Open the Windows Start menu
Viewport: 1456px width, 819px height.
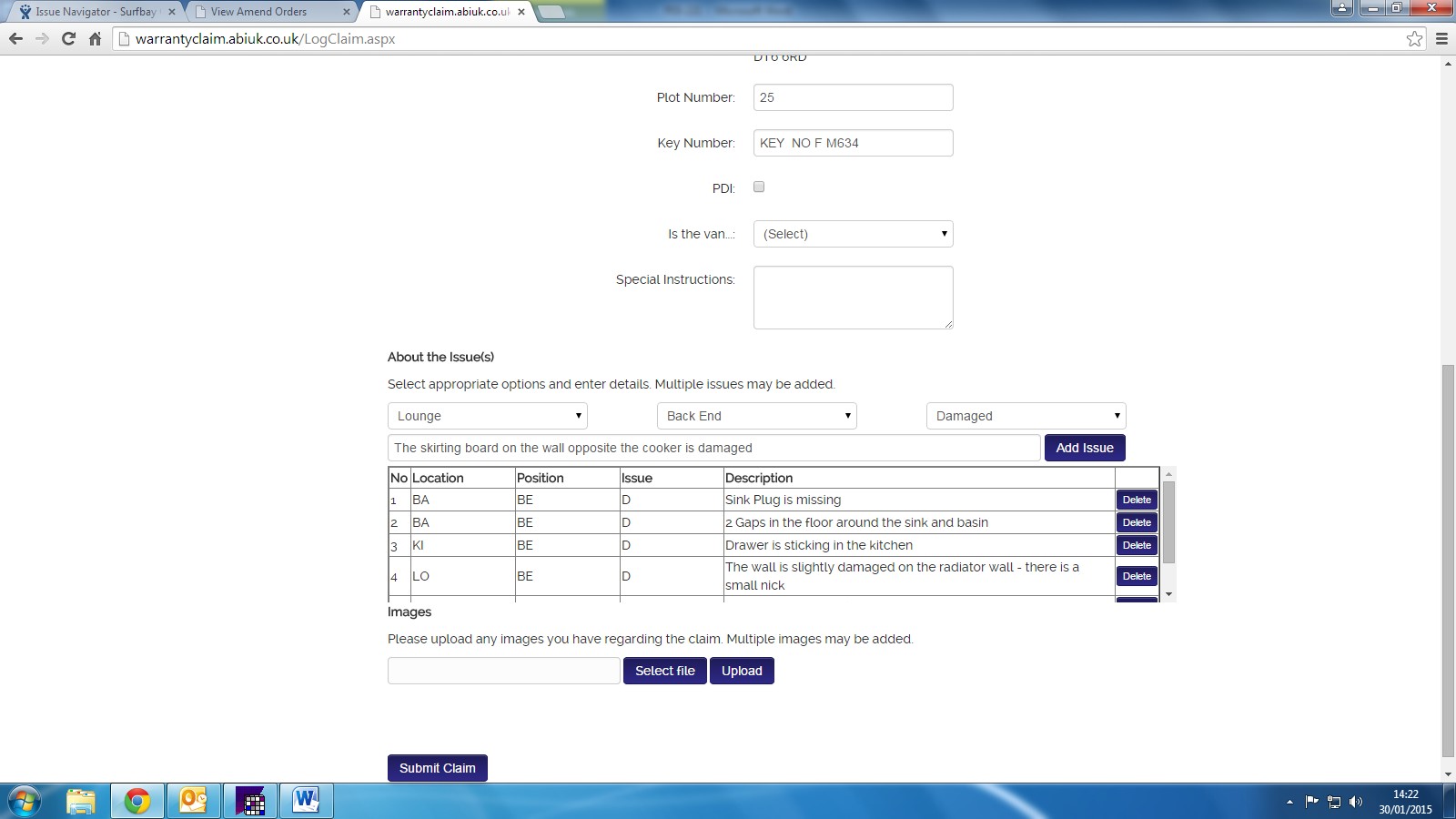pos(25,801)
